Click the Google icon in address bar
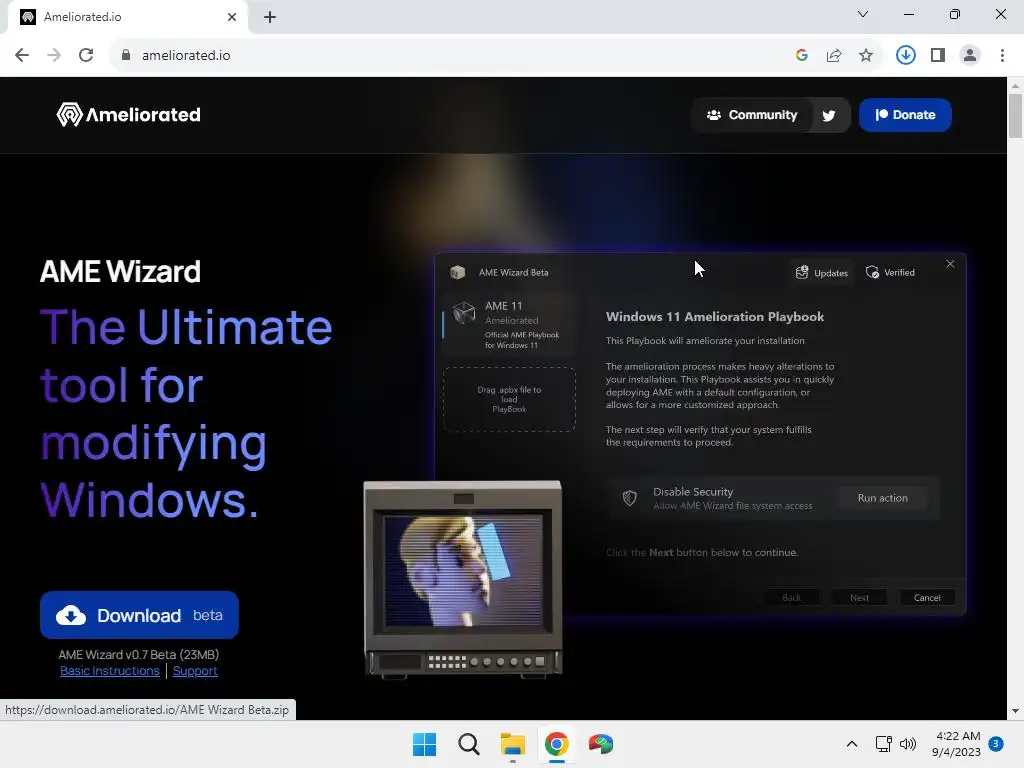The width and height of the screenshot is (1024, 768). coord(802,55)
